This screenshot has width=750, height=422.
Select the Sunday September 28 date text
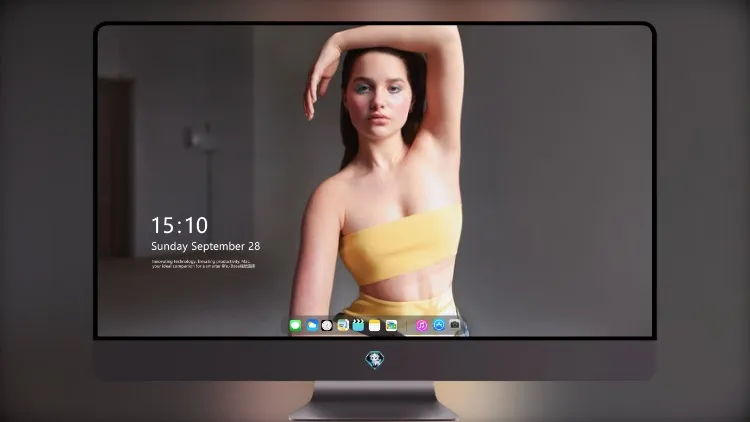coord(206,246)
